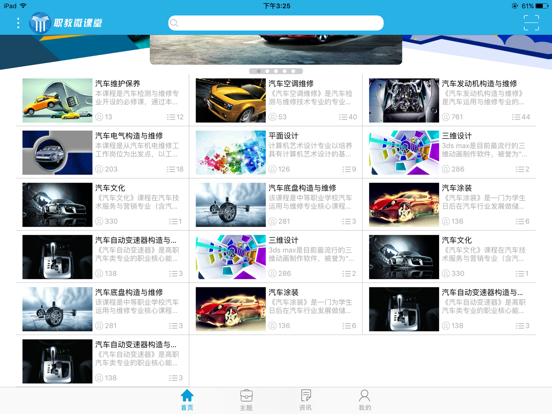Open 平面设计 course title
The image size is (552, 414).
283,136
